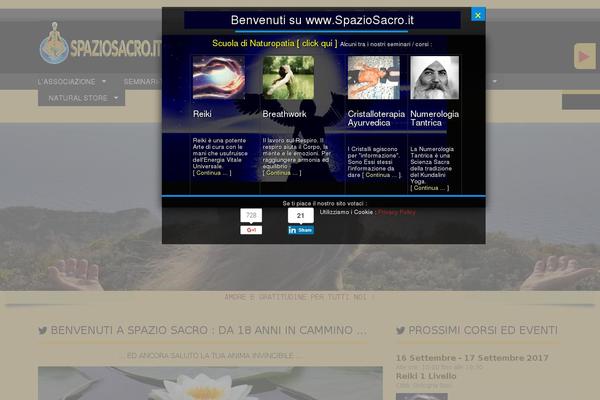Click the Benvenuti su www.SpazioSacro.it title
This screenshot has height=400, width=600.
(x=322, y=20)
